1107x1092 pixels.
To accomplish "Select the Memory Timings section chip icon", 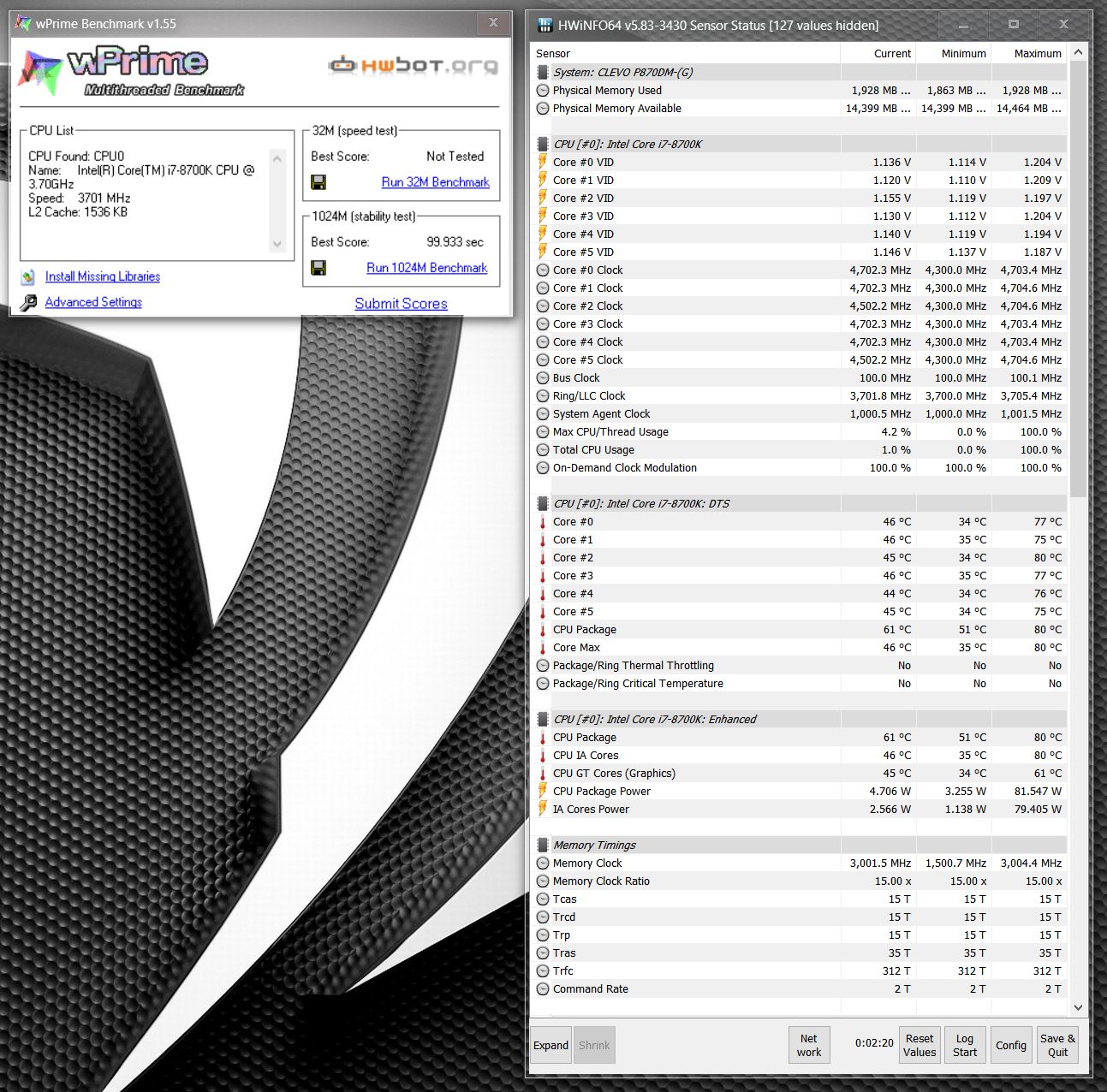I will (x=543, y=845).
